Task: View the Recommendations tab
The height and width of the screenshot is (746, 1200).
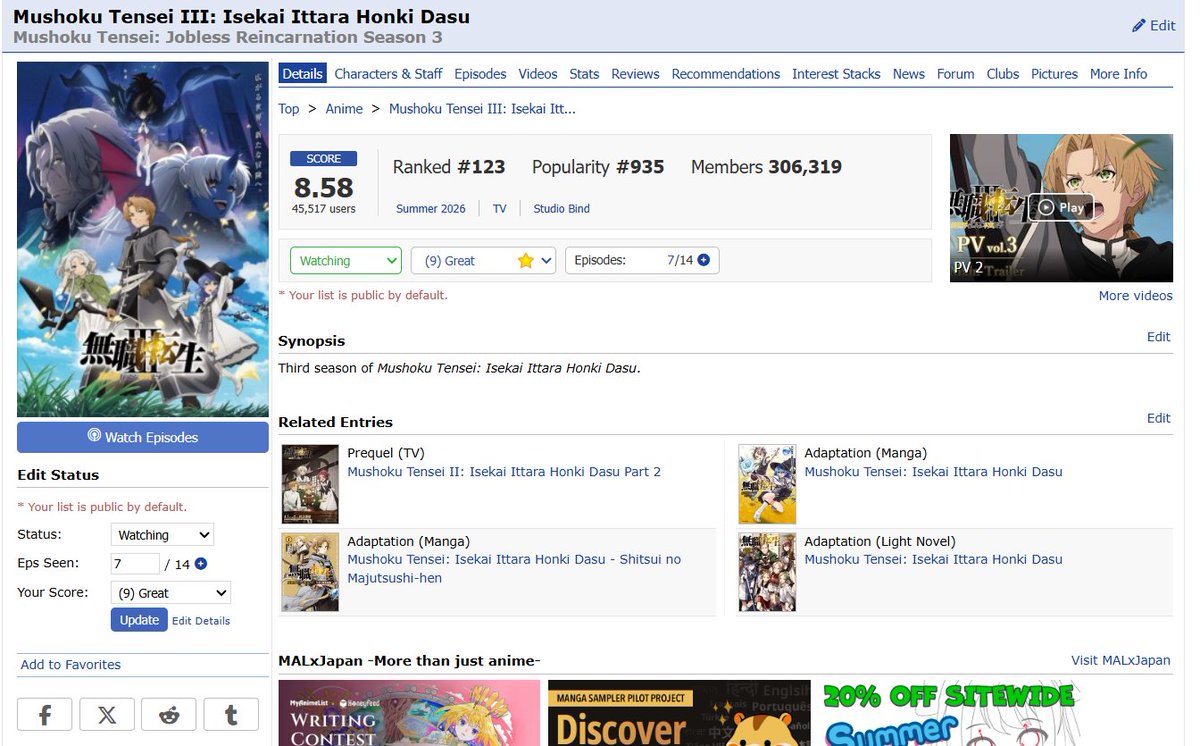Action: tap(726, 74)
